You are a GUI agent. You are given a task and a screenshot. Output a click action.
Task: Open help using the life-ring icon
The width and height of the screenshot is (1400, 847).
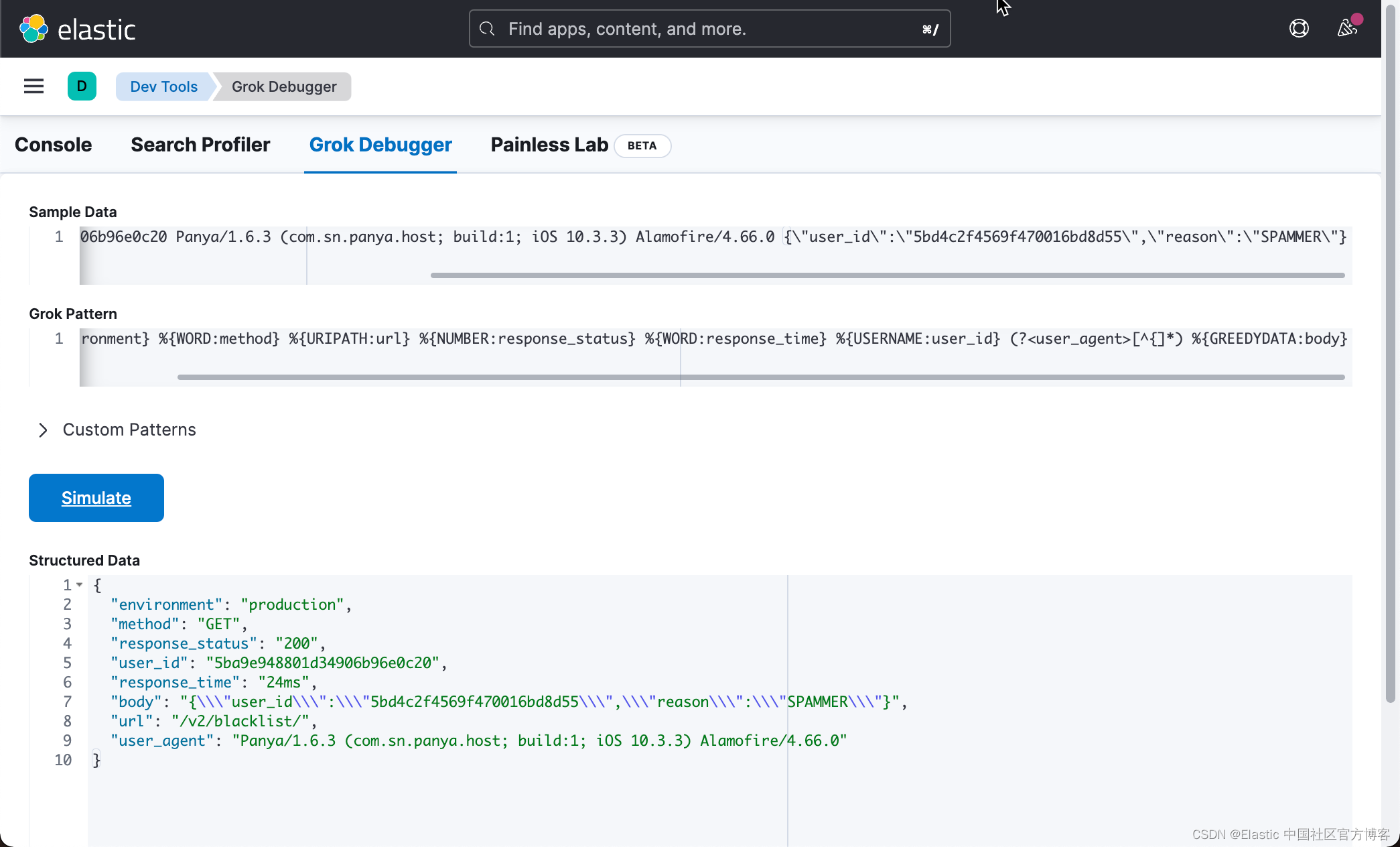point(1298,28)
